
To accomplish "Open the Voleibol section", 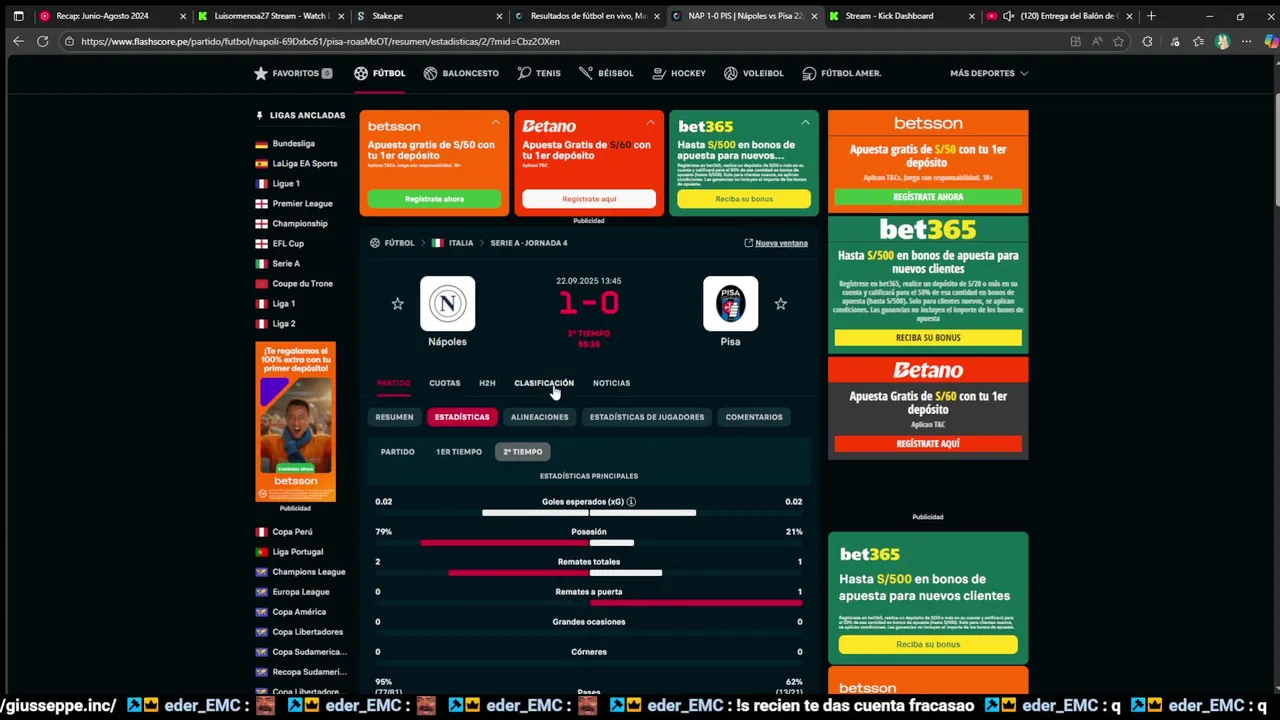I will coord(754,73).
